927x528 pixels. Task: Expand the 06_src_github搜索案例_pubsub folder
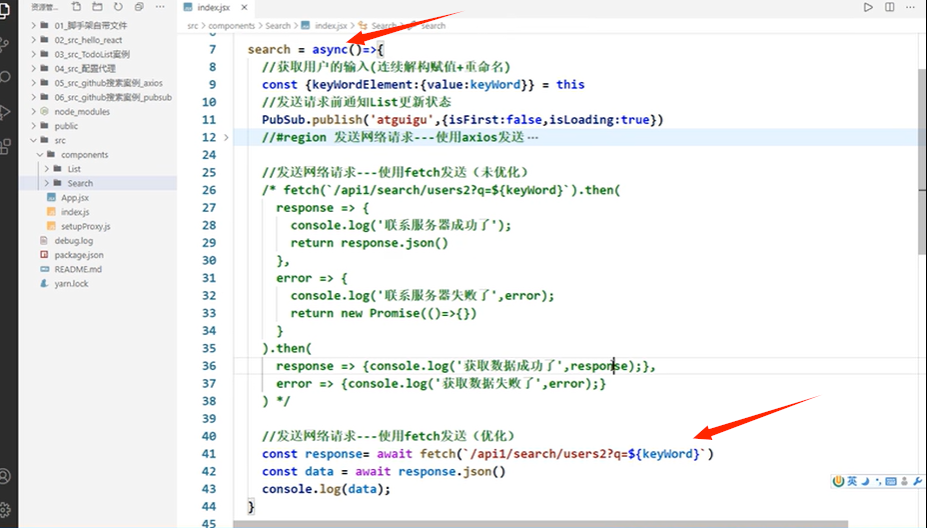113,97
